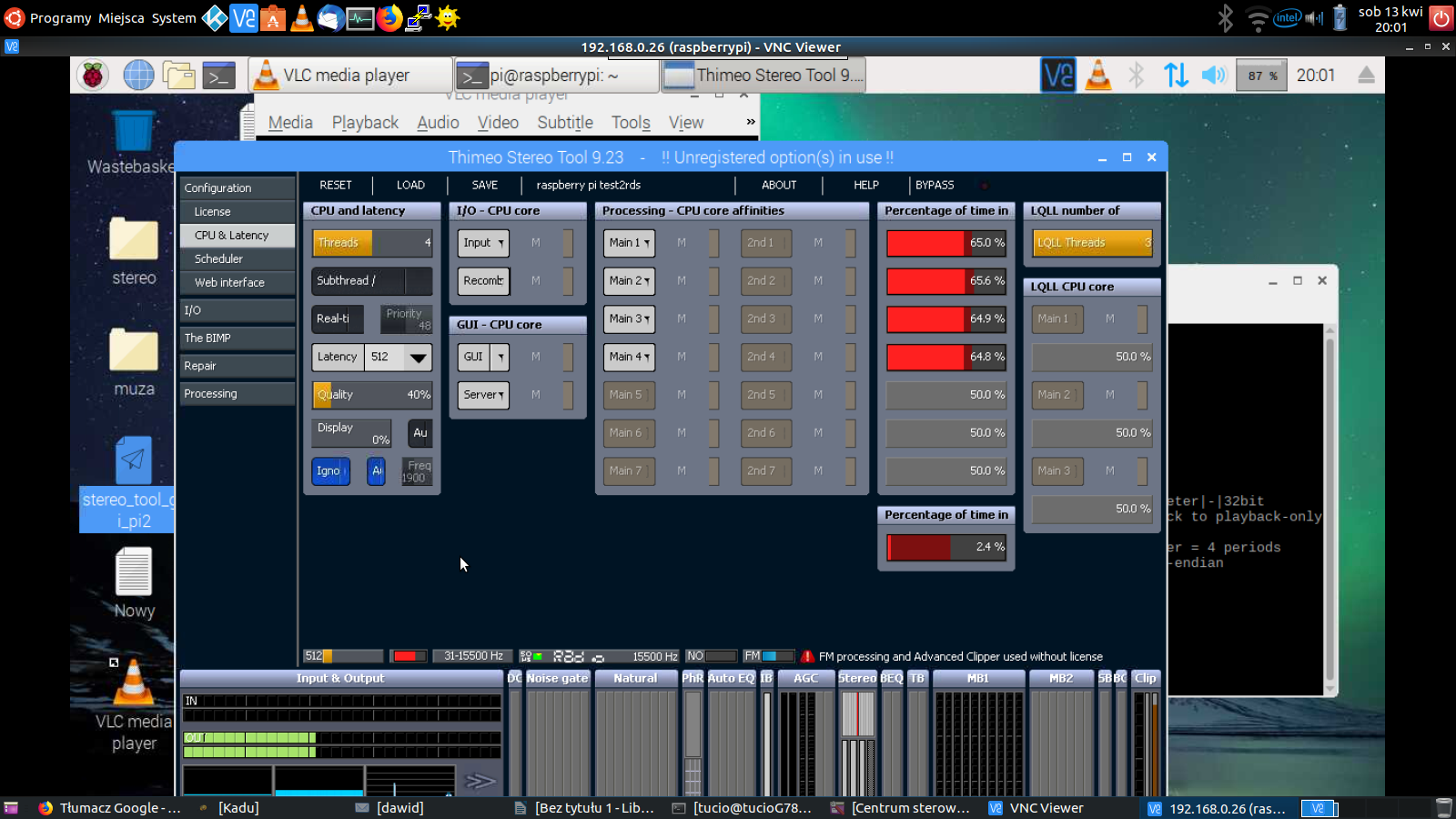
Task: Switch to the pi@raspberrypi terminal taskbar button
Action: (556, 76)
